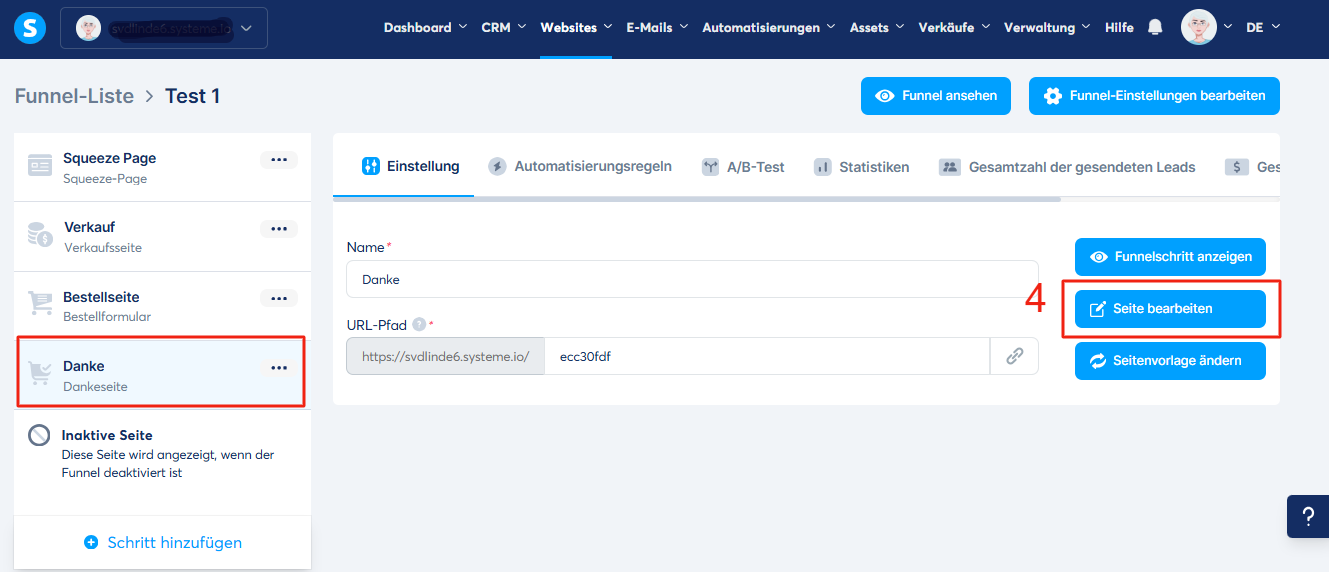Viewport: 1329px width, 572px height.
Task: Open options for Bestellseite step
Action: [x=279, y=298]
